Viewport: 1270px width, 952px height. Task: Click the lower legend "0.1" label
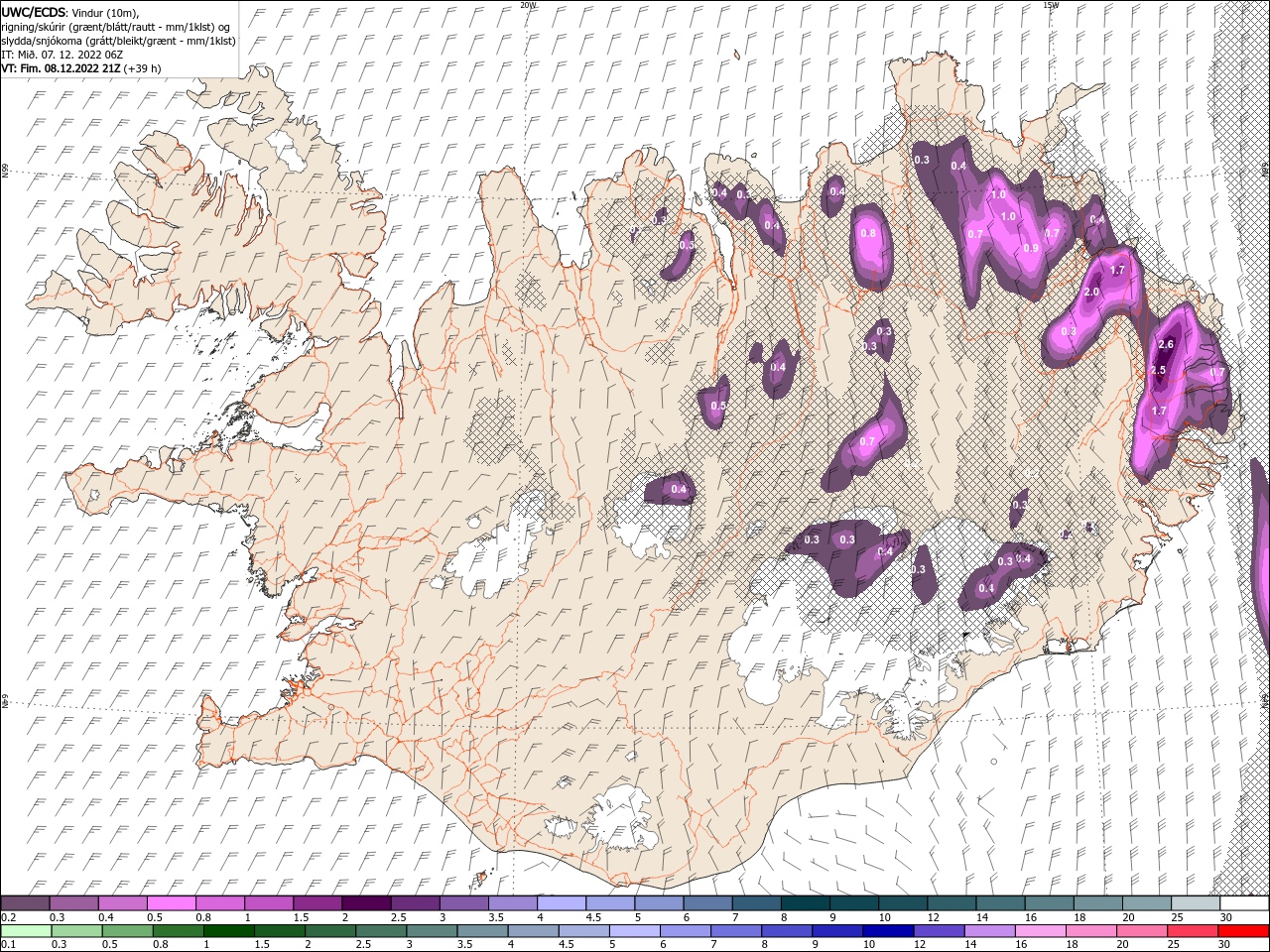coord(8,944)
